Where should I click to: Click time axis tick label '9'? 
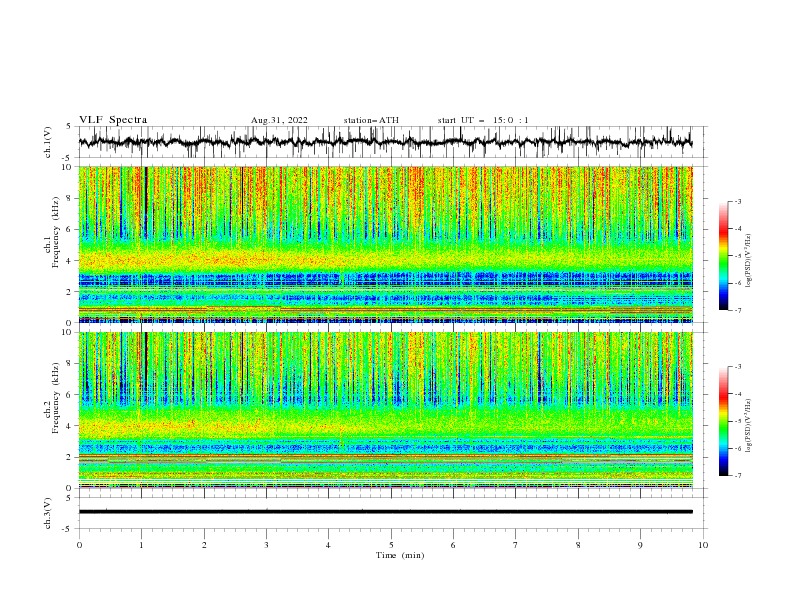pos(640,545)
